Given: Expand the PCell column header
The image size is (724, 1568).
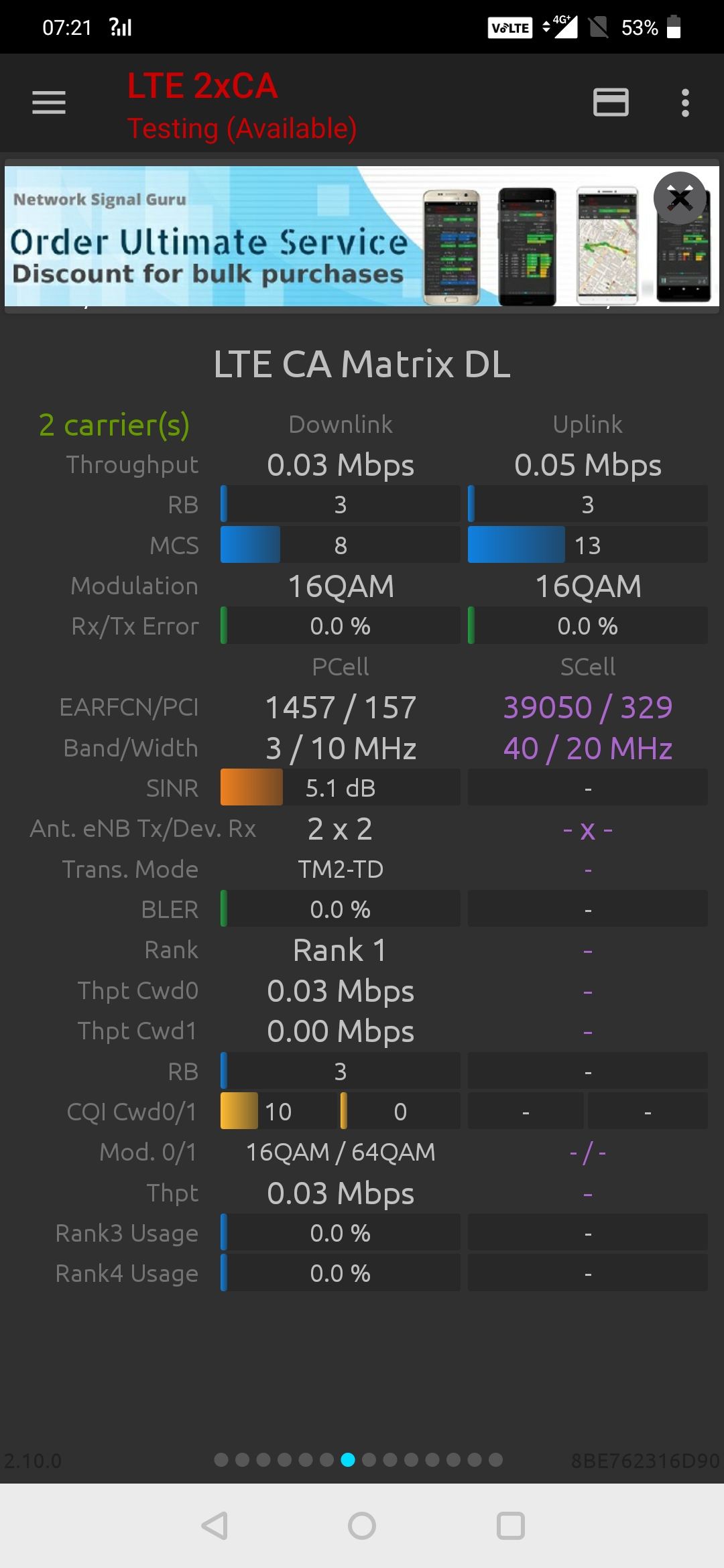Looking at the screenshot, I should tap(339, 666).
